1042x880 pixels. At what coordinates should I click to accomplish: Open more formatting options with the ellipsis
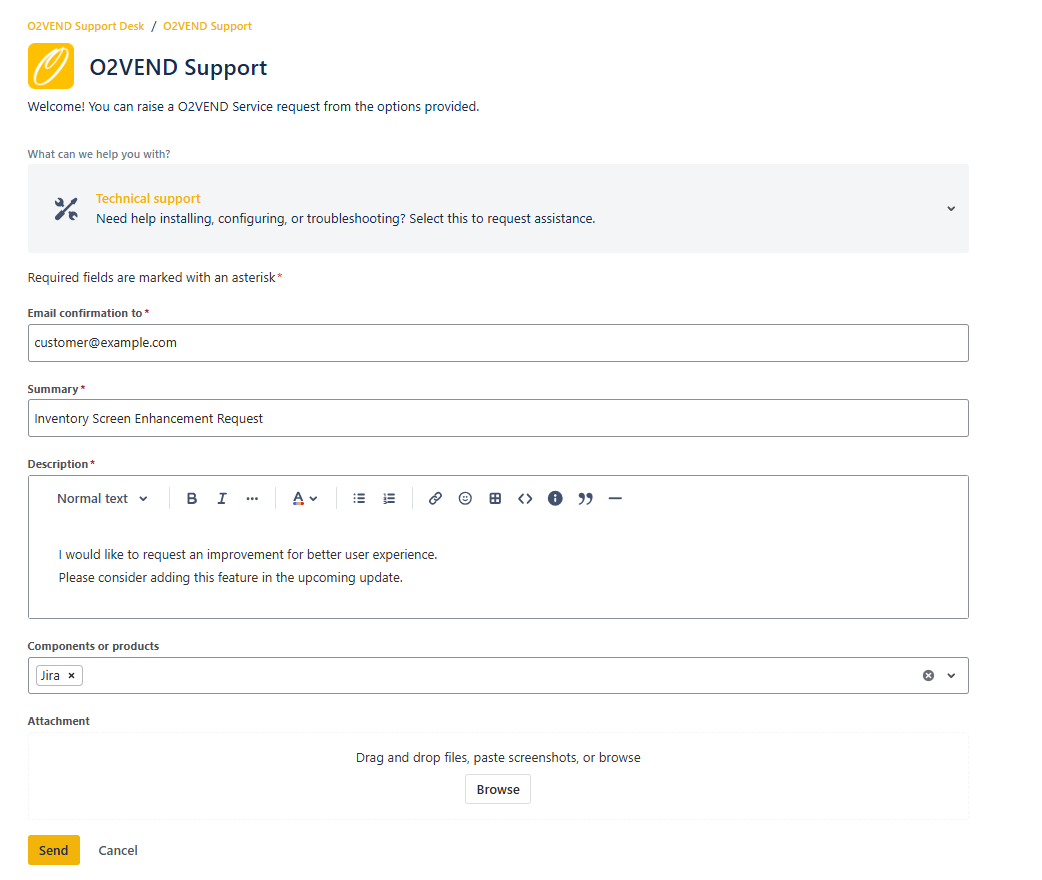tap(251, 498)
